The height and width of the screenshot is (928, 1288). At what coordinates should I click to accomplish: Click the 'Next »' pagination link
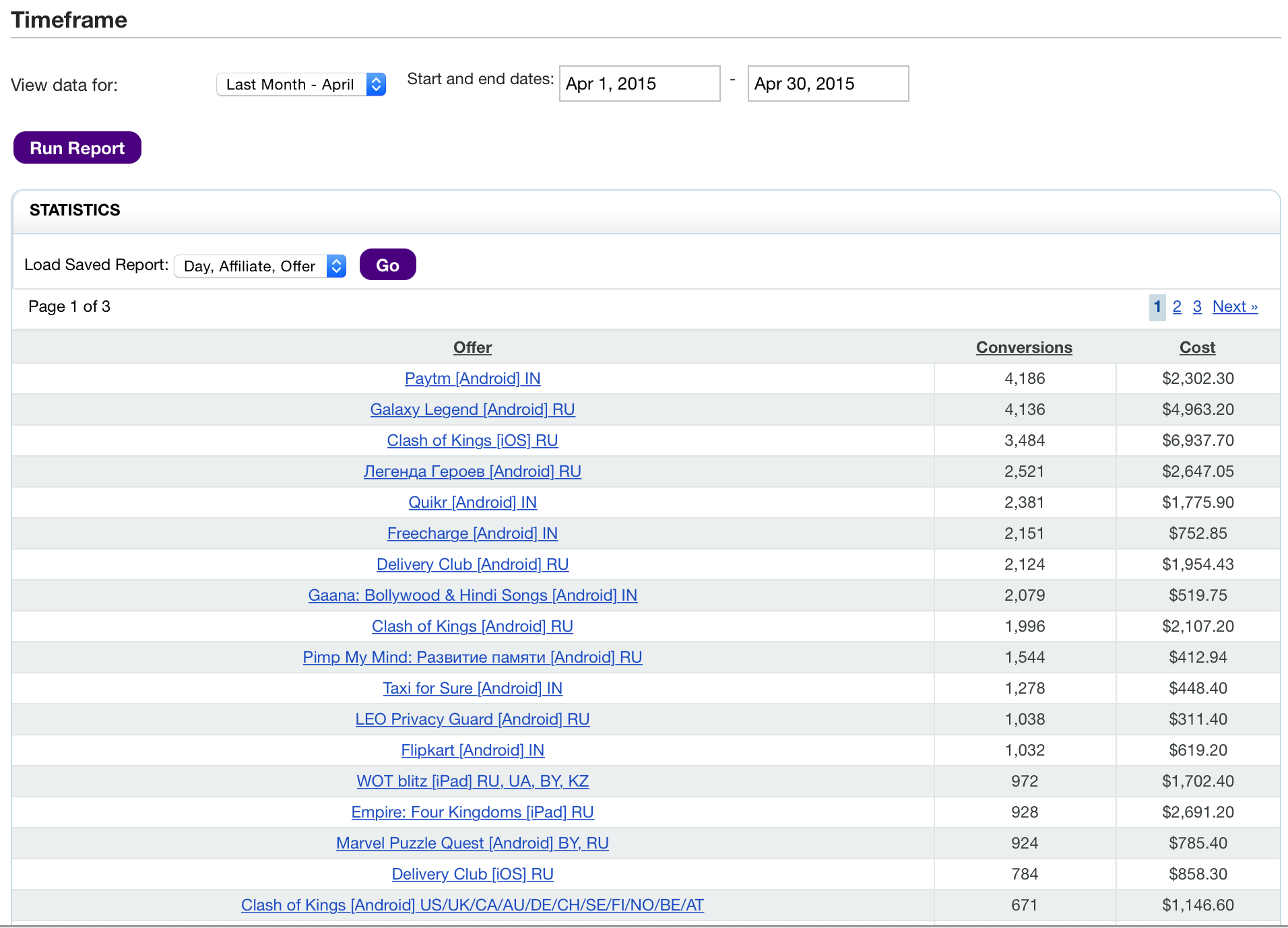click(1235, 307)
